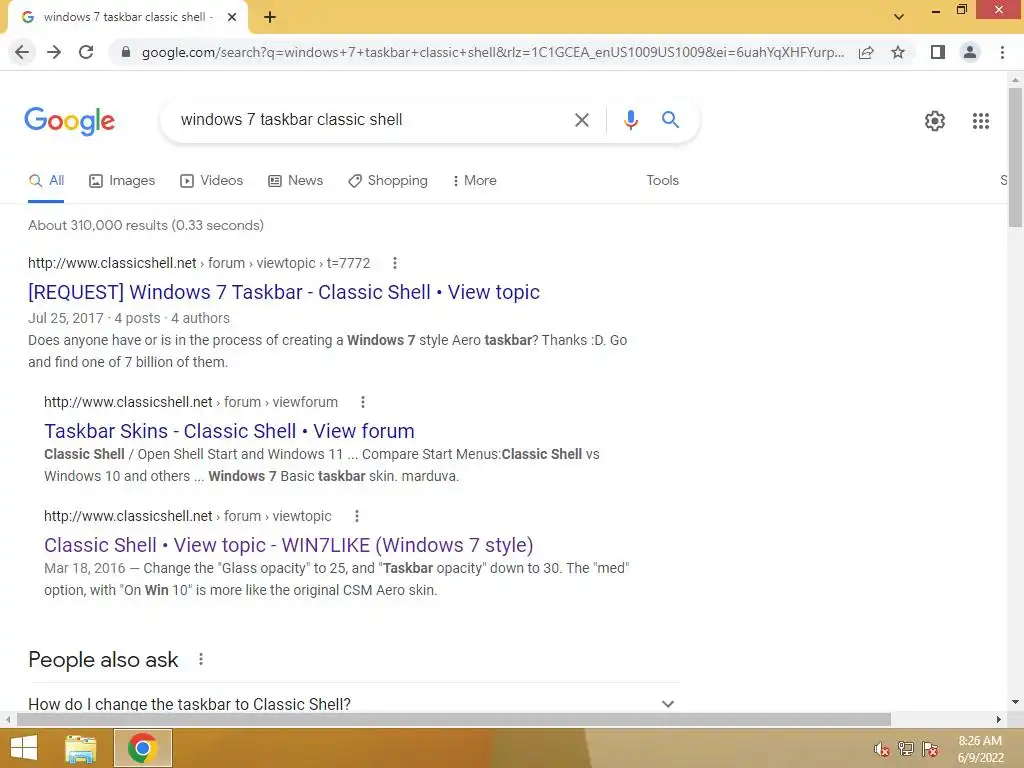Submit search with the magnifier icon

[670, 120]
